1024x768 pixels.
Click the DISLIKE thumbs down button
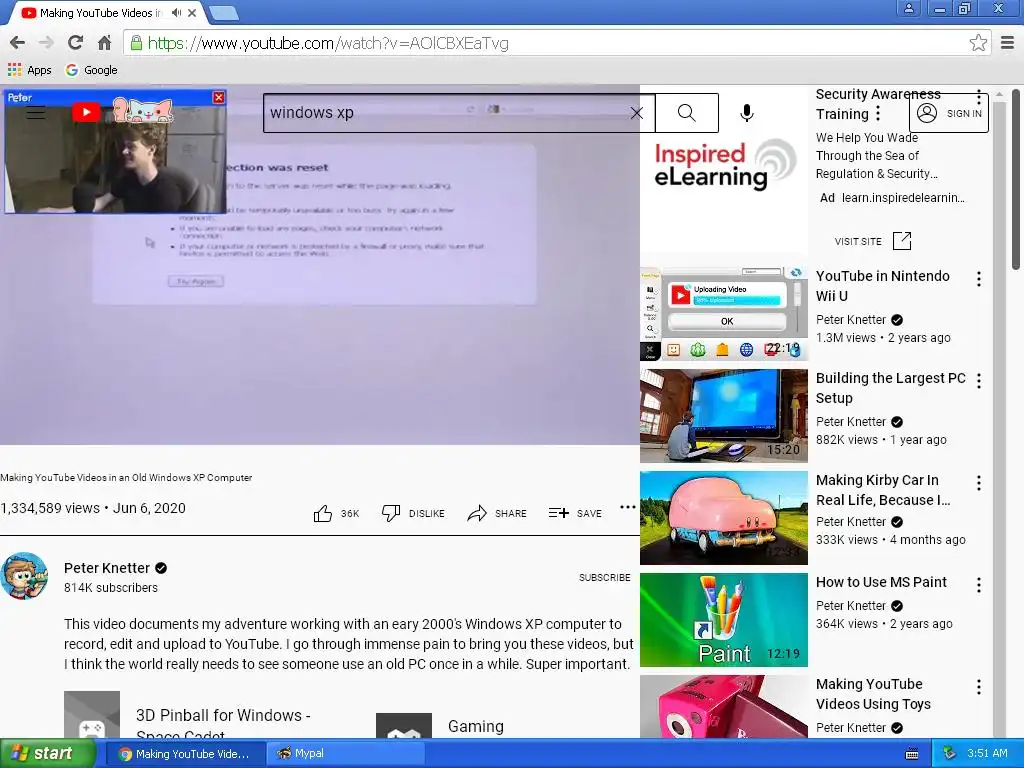click(413, 513)
